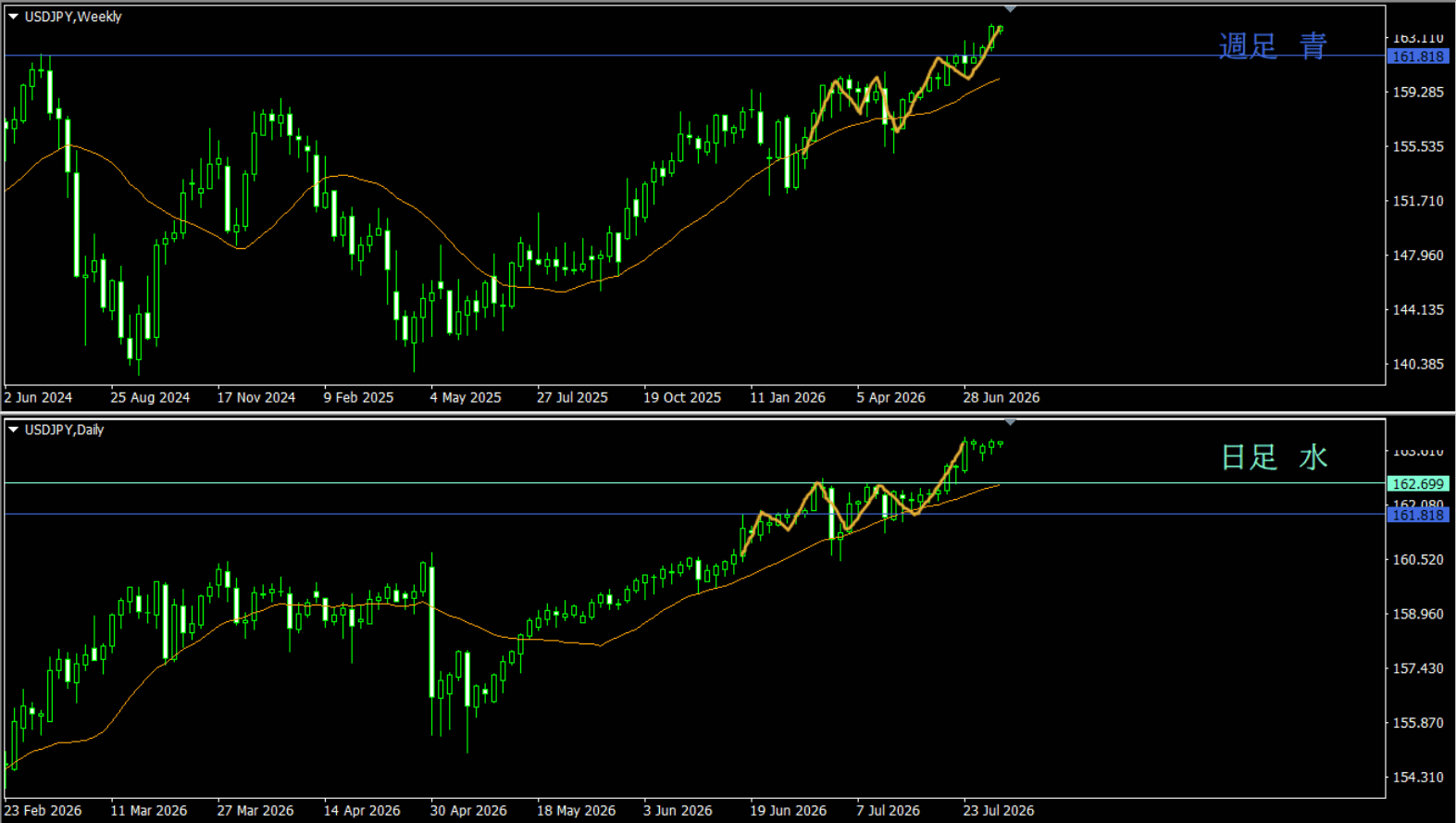
Task: Click the 25 Aug 2024 date label
Action: (150, 397)
